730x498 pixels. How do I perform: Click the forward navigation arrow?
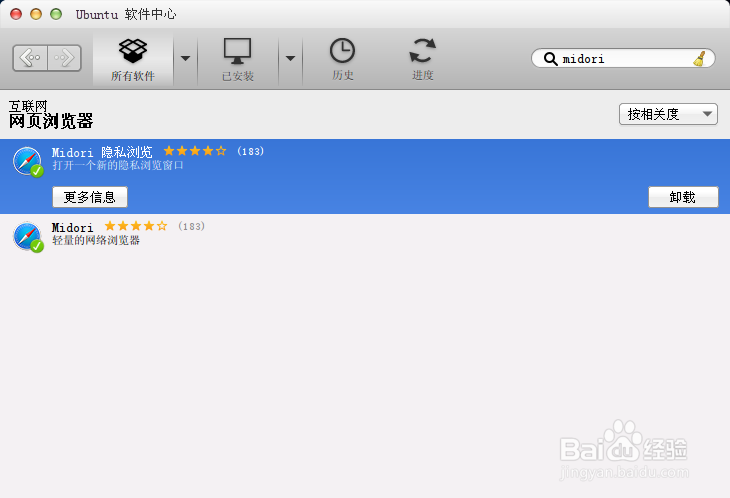[64, 58]
